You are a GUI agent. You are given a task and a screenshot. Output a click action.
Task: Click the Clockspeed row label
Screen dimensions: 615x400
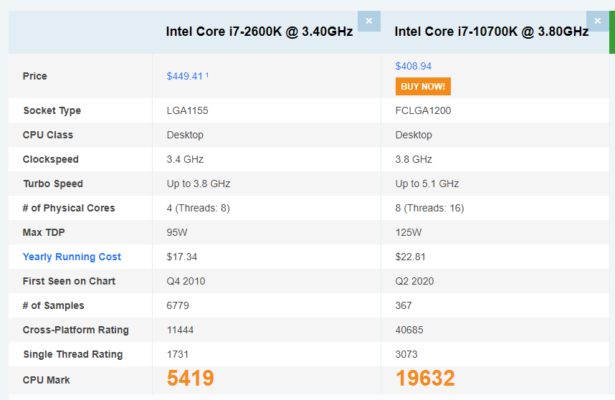point(51,159)
